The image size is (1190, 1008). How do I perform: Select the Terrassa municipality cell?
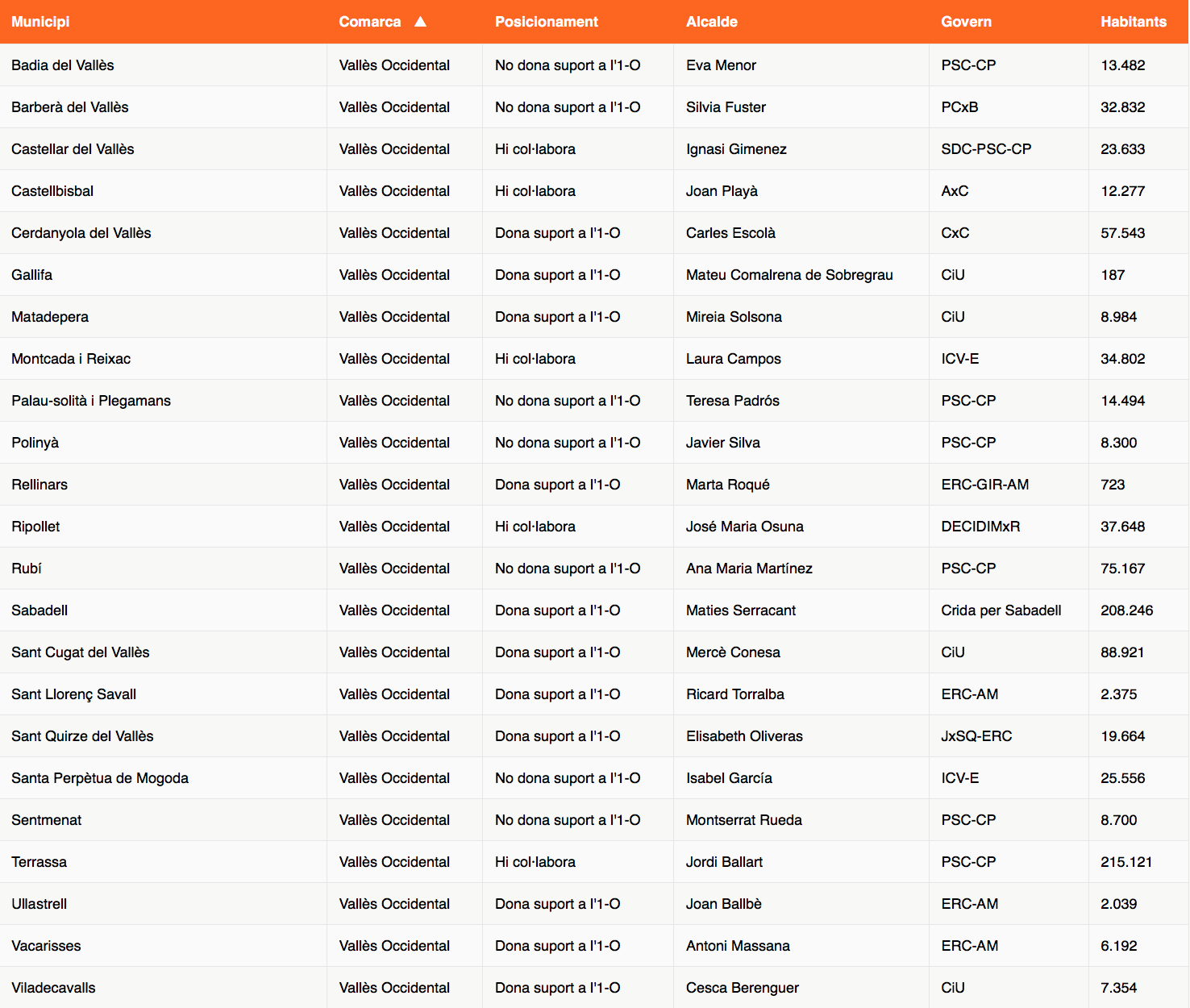coord(39,862)
